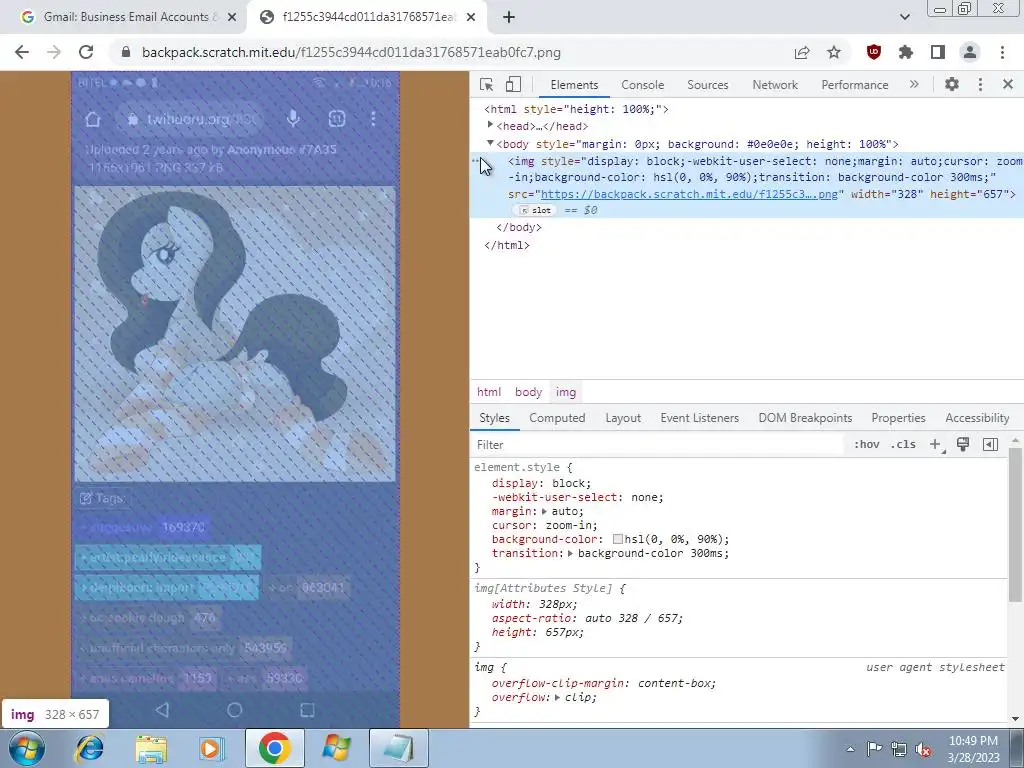
Task: Open the Chrome three-dot menu
Action: tap(1002, 52)
